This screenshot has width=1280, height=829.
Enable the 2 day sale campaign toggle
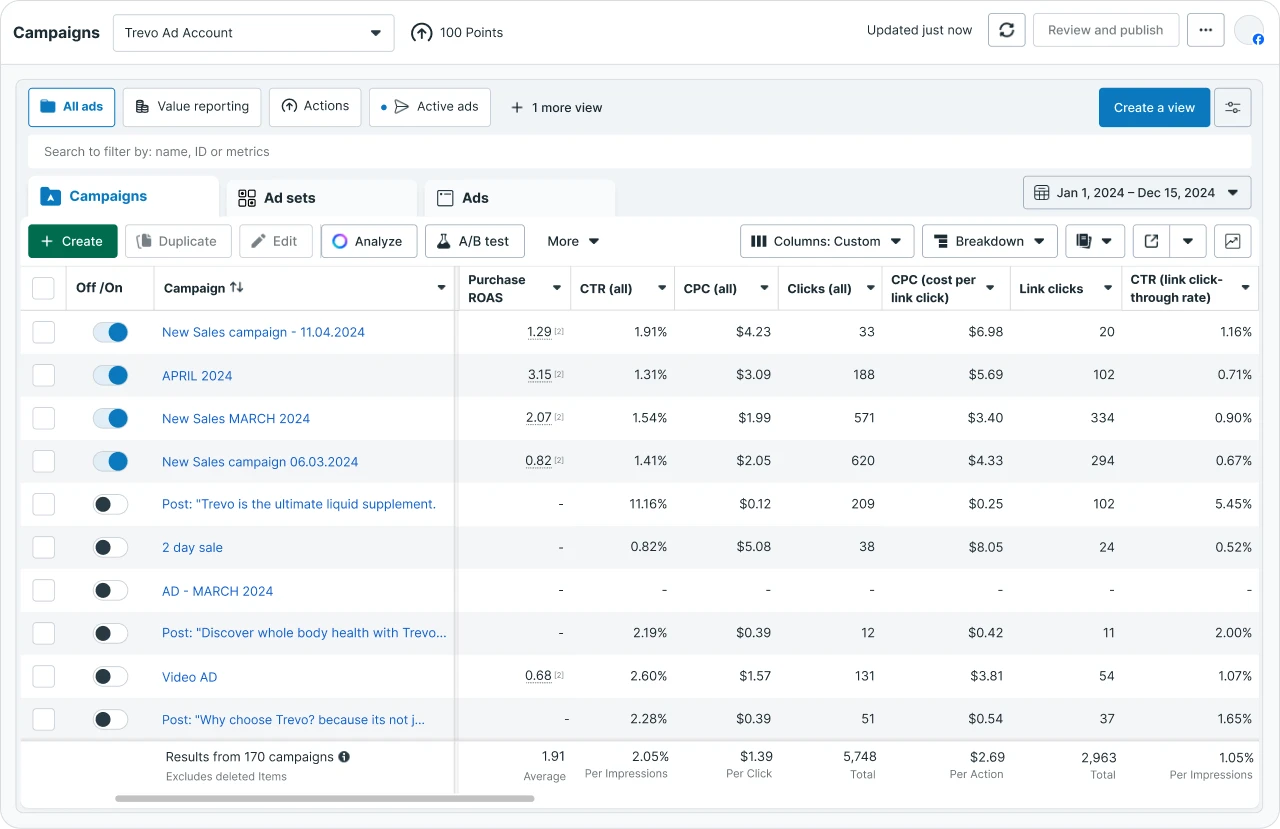click(x=110, y=547)
